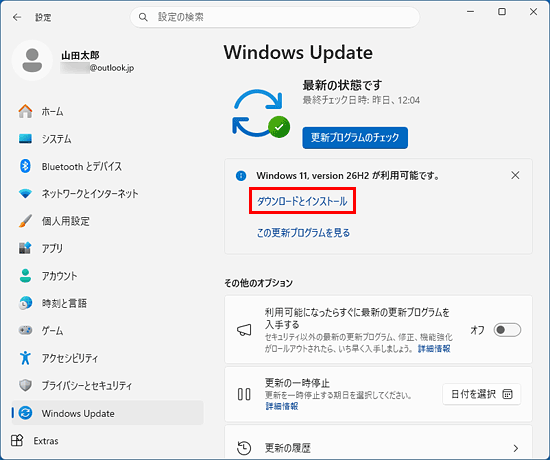This screenshot has height=460, width=550.
Task: Open システム settings page
Action: 107,139
